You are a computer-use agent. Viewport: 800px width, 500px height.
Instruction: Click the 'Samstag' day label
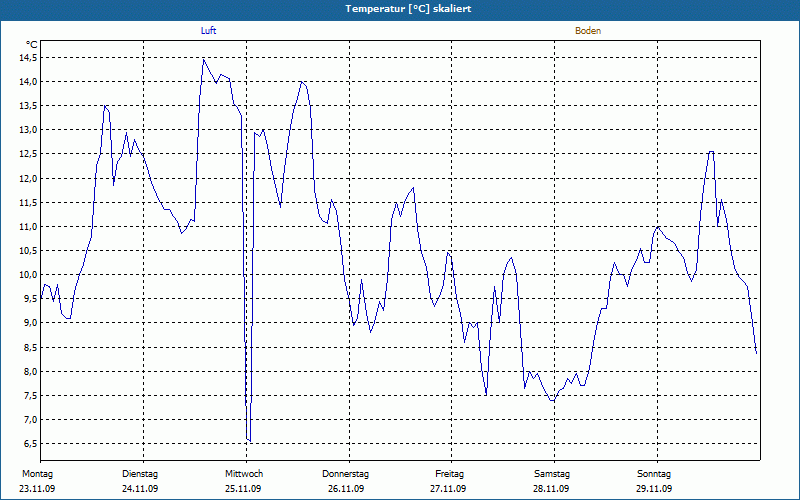[x=552, y=474]
